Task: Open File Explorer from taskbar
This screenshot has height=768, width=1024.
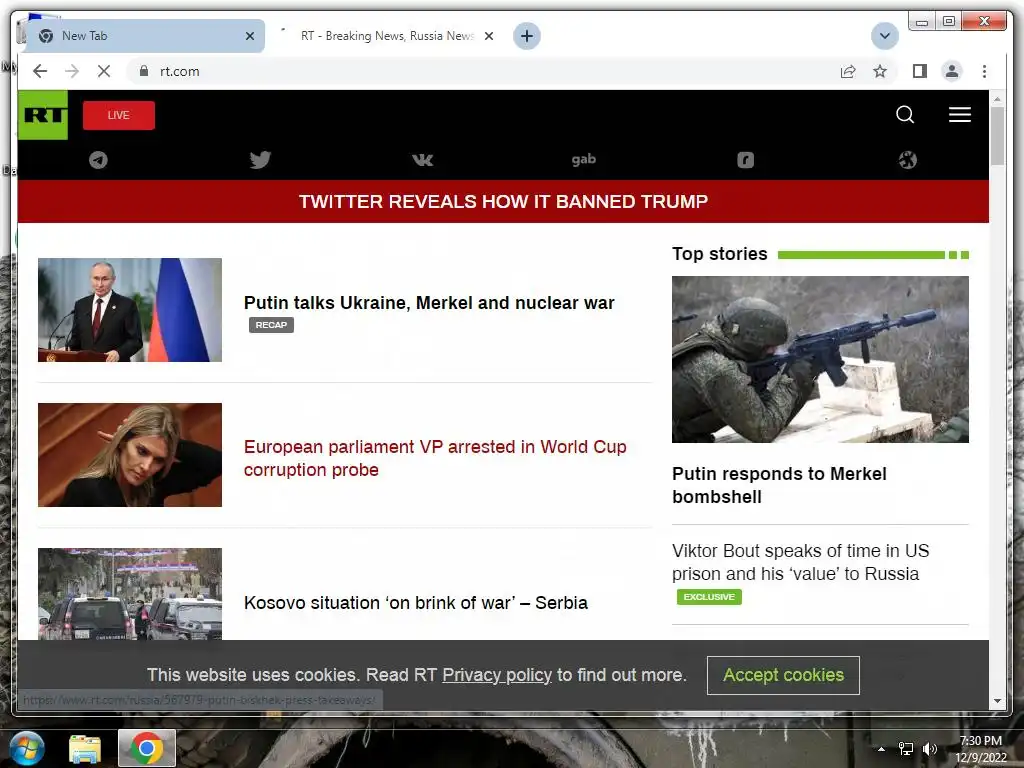Action: point(85,748)
